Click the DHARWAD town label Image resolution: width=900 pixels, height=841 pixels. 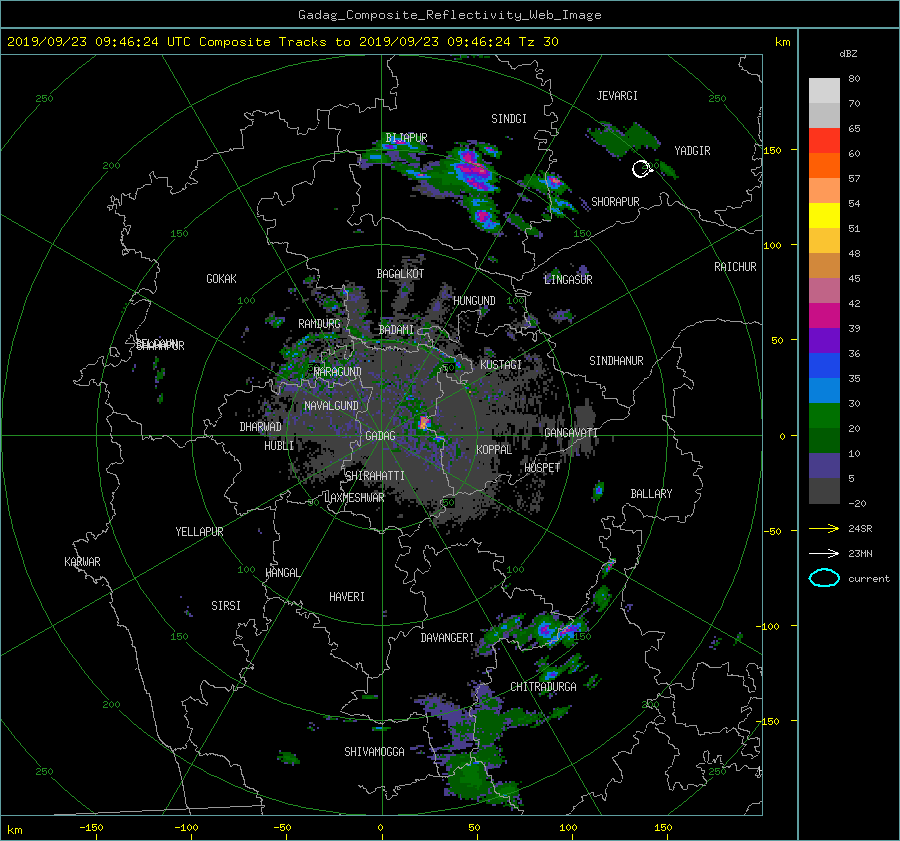261,427
